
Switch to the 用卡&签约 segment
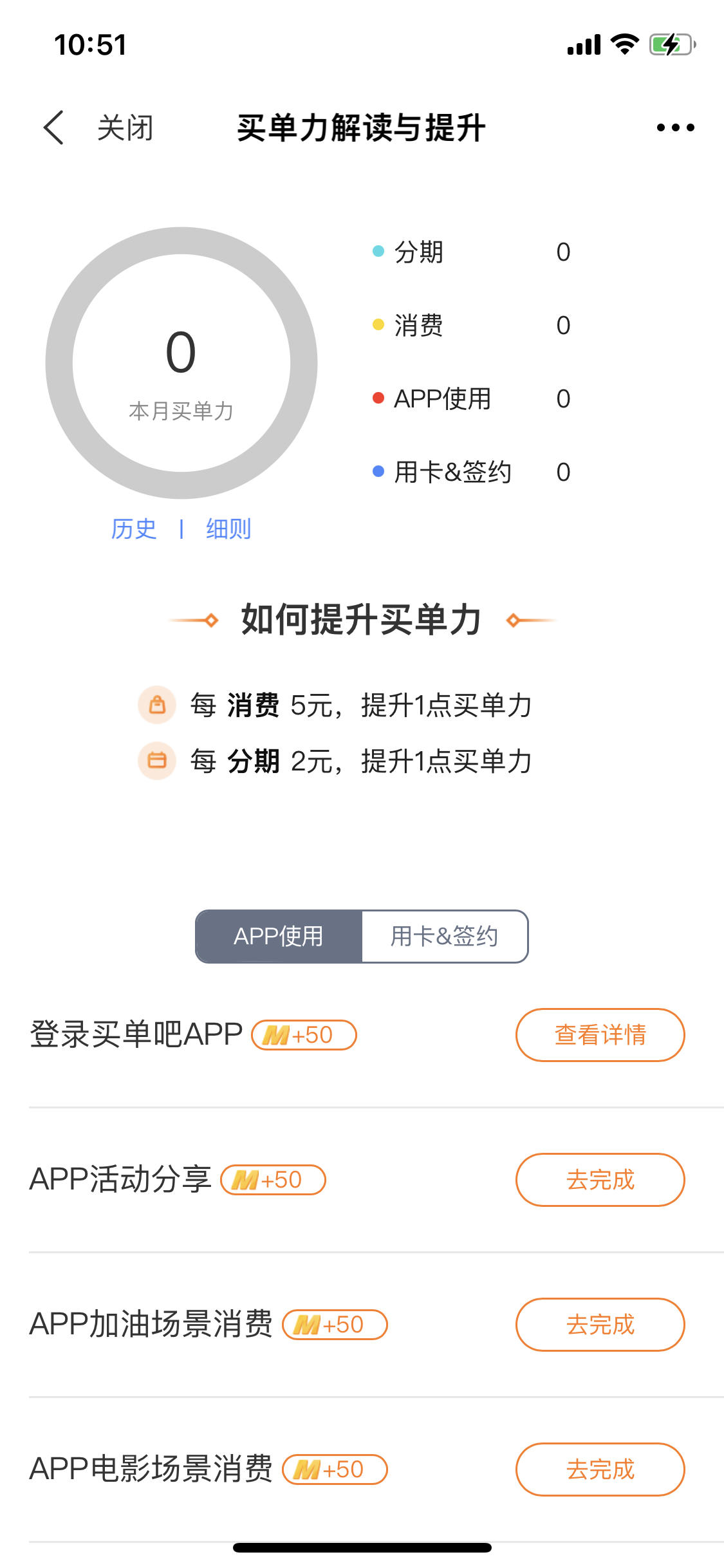pos(445,937)
